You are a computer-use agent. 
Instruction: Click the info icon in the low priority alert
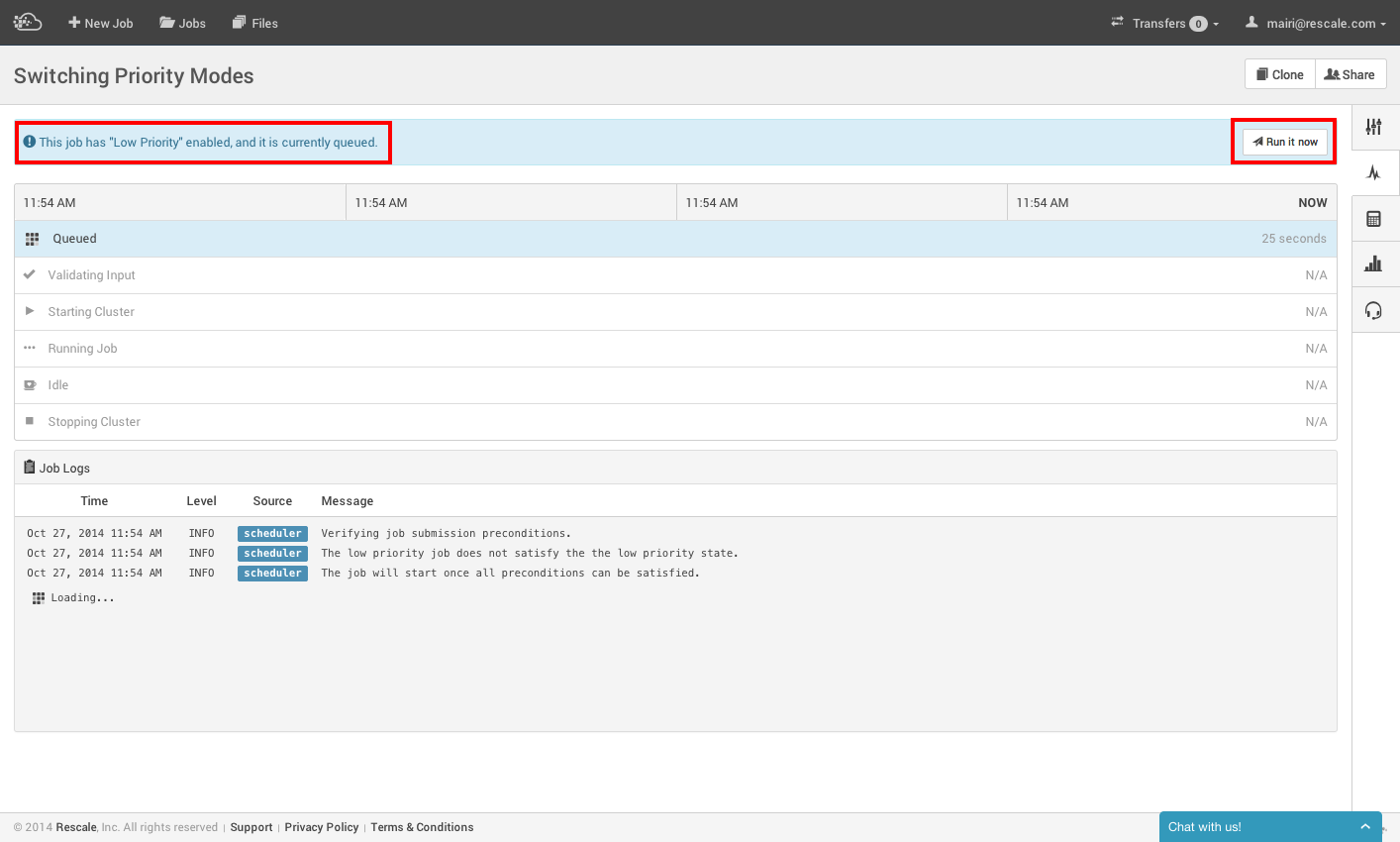30,142
